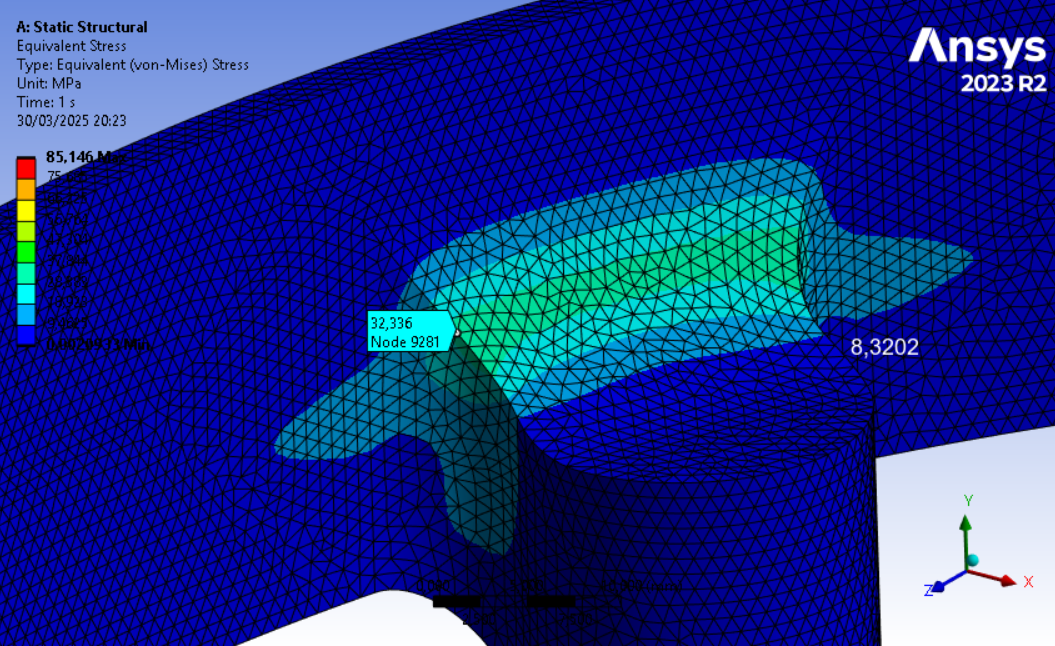
Task: Click the yellow legend color band
Action: (x=26, y=209)
